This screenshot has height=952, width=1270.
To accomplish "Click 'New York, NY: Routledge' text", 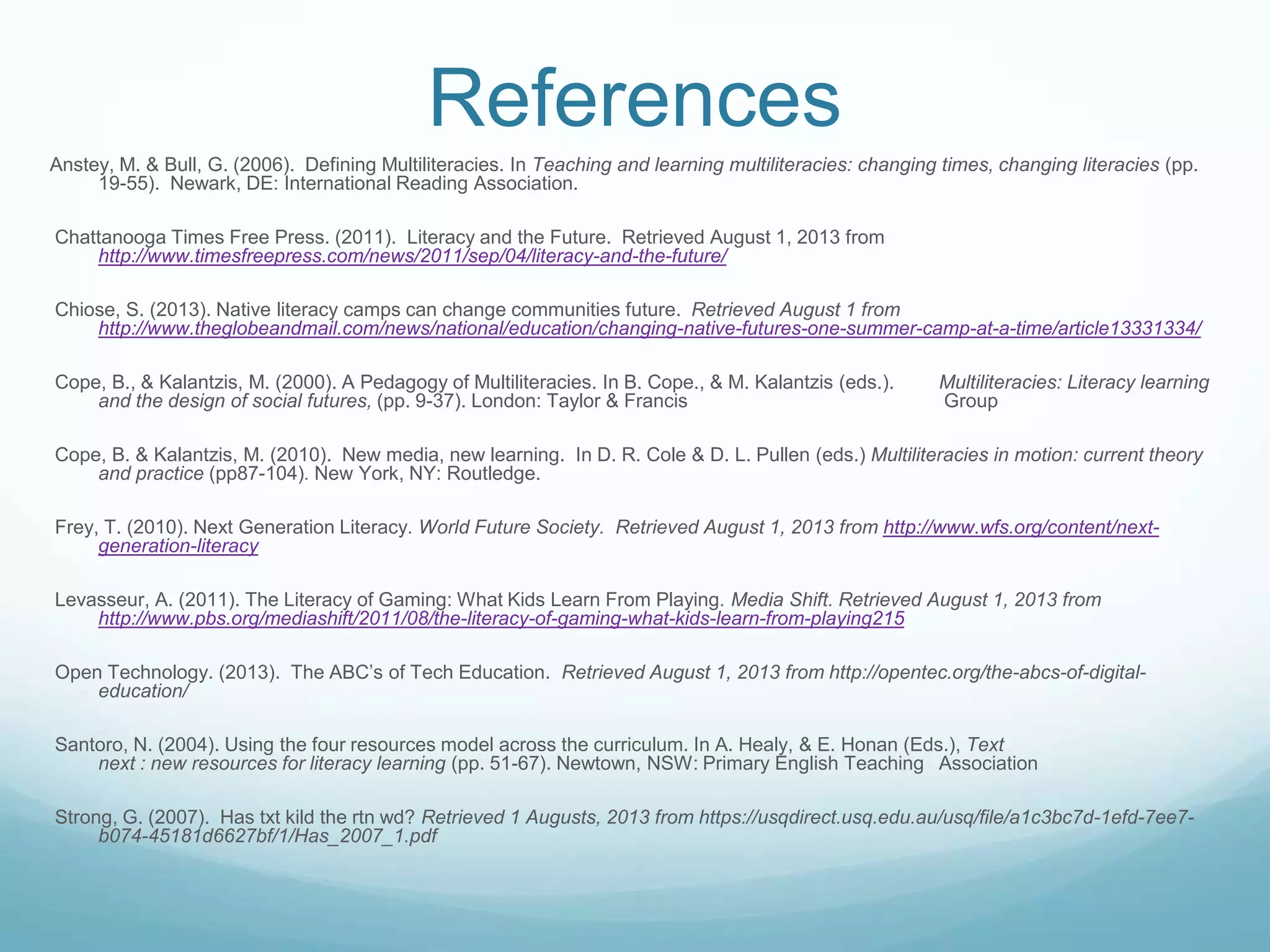I will click(427, 474).
